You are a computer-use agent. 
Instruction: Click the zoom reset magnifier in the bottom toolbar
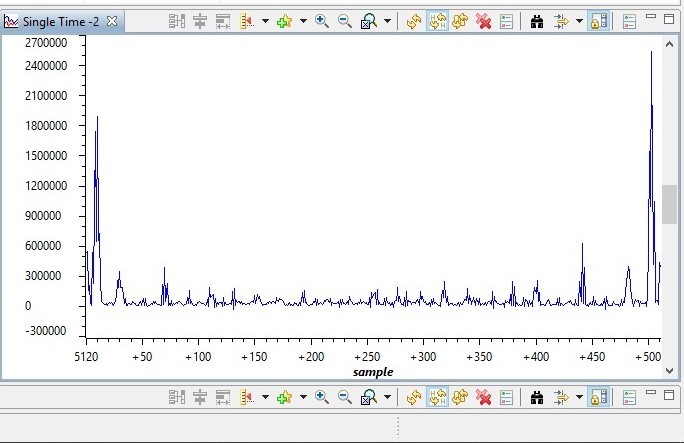tap(369, 397)
